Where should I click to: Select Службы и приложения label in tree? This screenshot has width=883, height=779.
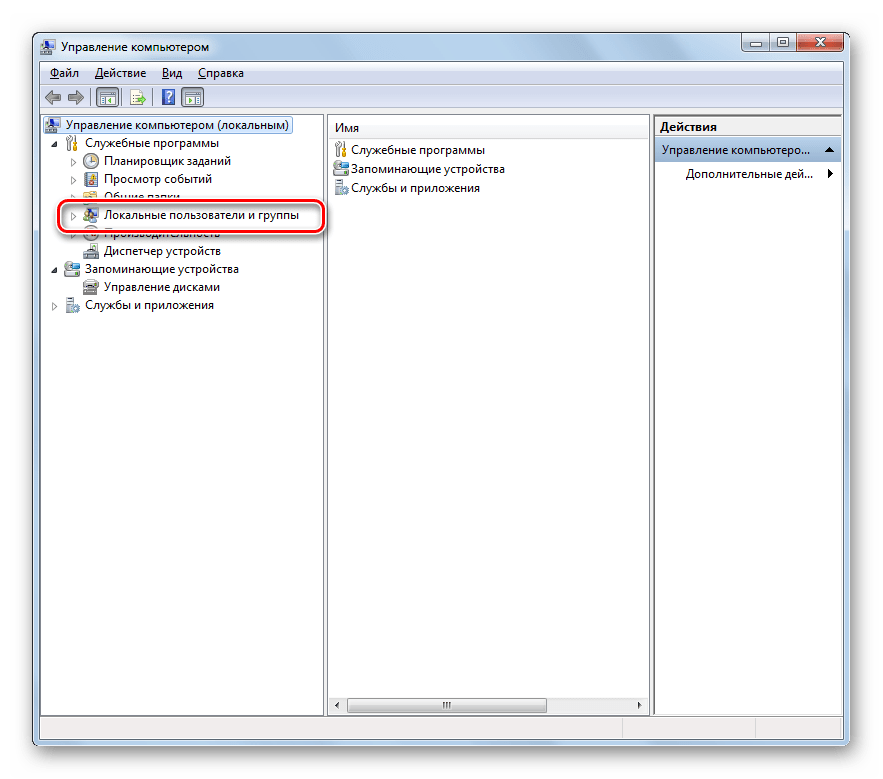click(149, 305)
